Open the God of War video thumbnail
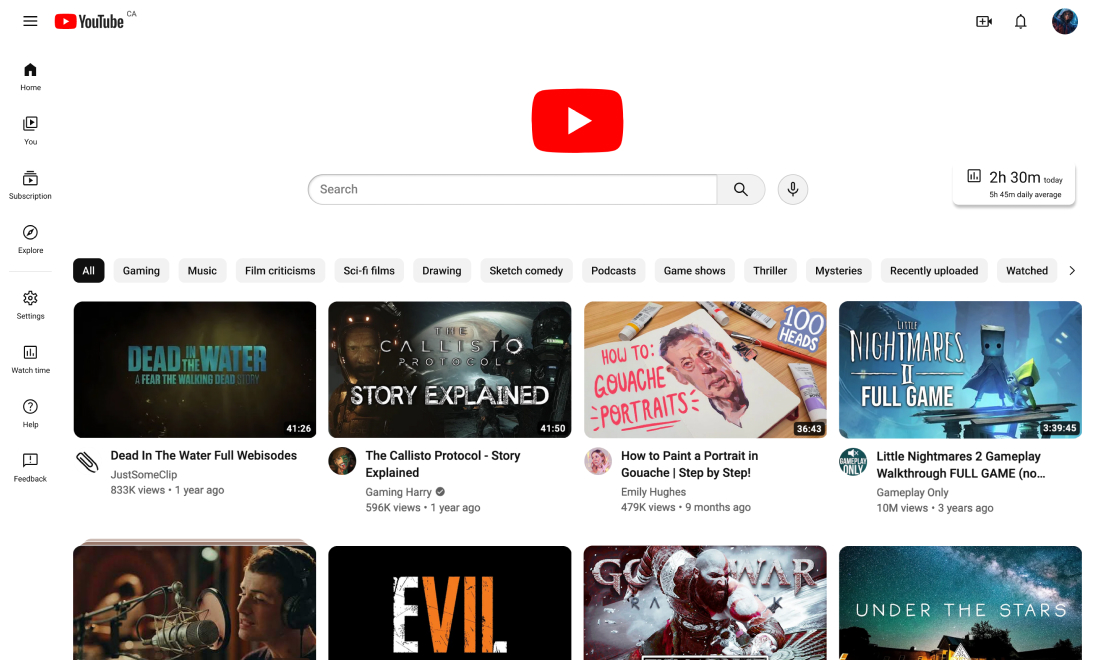Viewport: 1100px width, 660px height. point(705,603)
